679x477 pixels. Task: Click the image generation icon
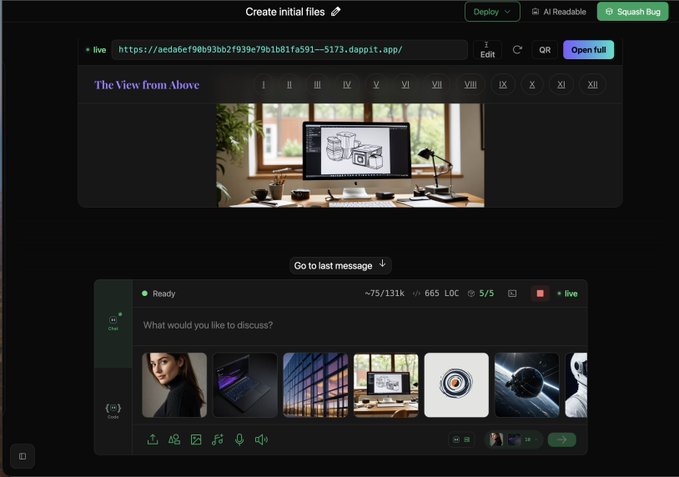[x=196, y=440]
